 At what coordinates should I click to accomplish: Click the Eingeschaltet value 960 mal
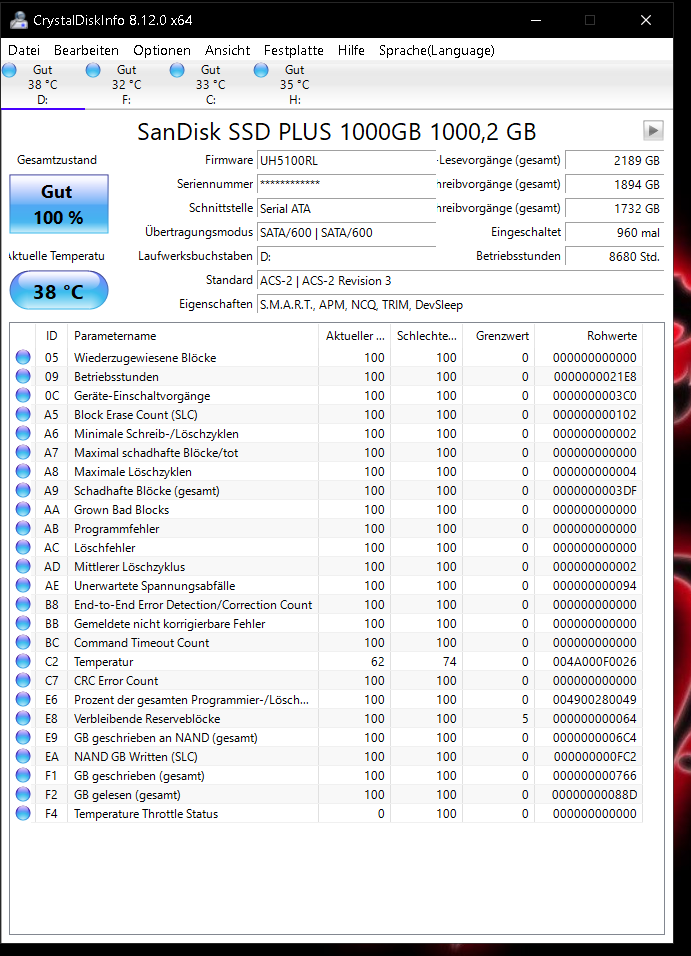(615, 232)
